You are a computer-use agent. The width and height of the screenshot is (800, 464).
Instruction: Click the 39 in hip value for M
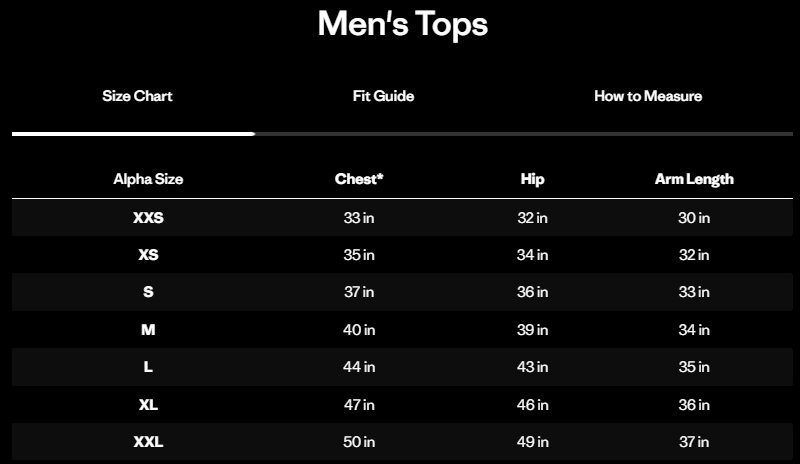(533, 329)
